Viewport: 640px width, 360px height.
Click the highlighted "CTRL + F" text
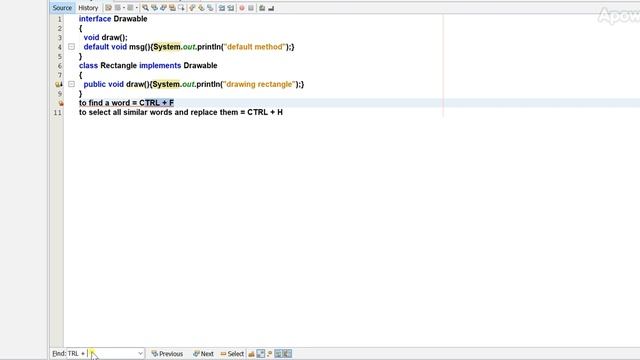[157, 103]
